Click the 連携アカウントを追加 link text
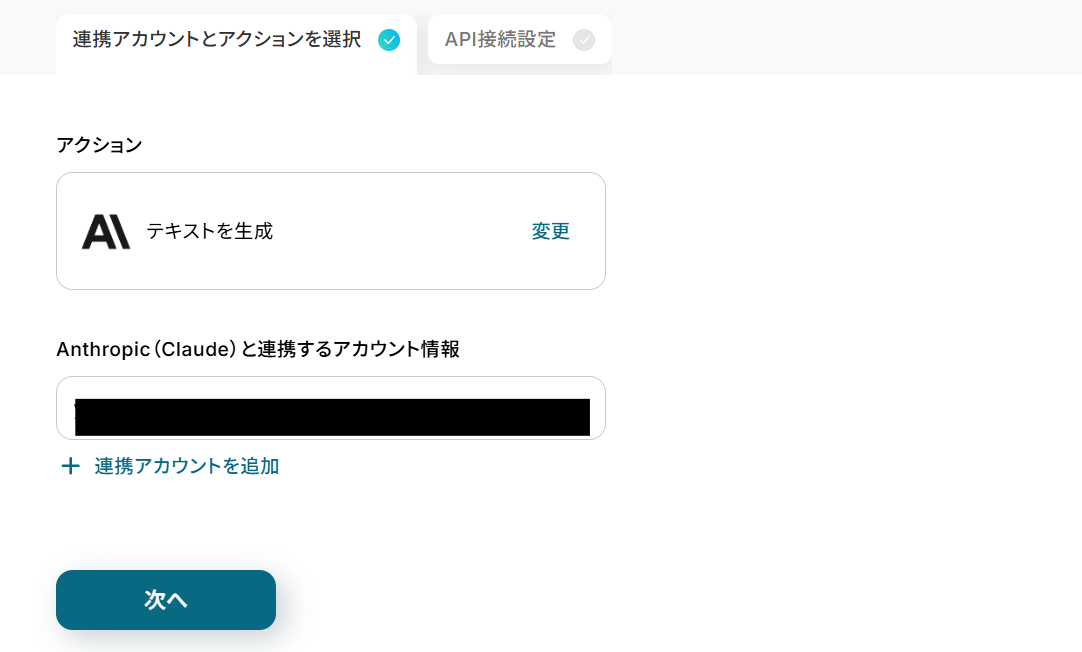 coord(186,466)
